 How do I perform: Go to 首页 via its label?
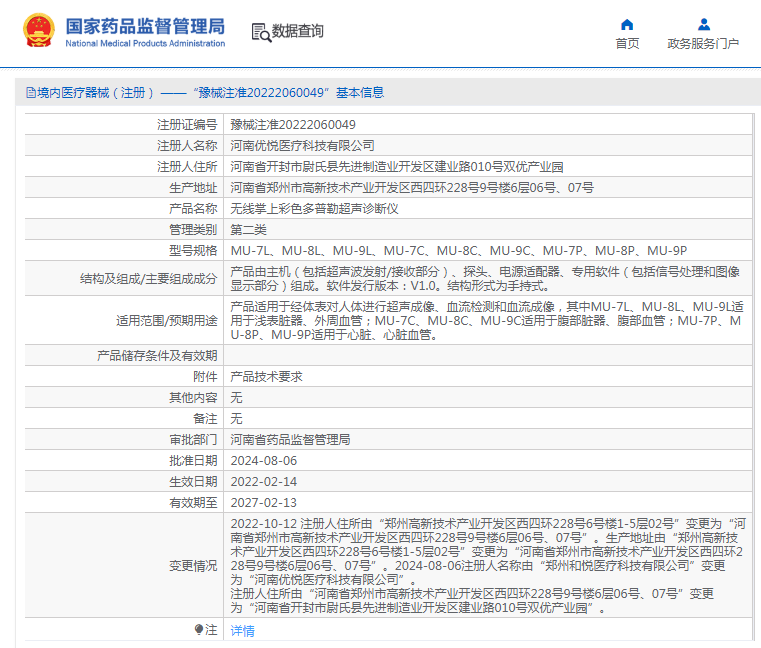(x=627, y=44)
